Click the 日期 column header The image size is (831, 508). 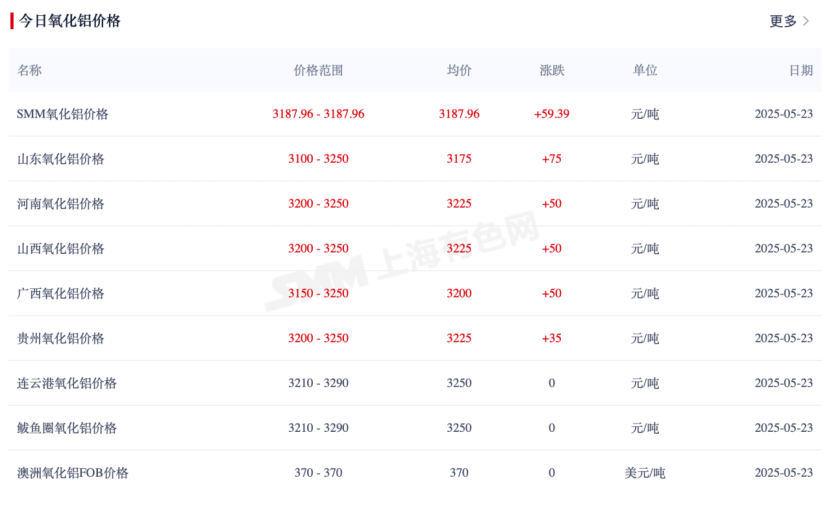(x=800, y=71)
